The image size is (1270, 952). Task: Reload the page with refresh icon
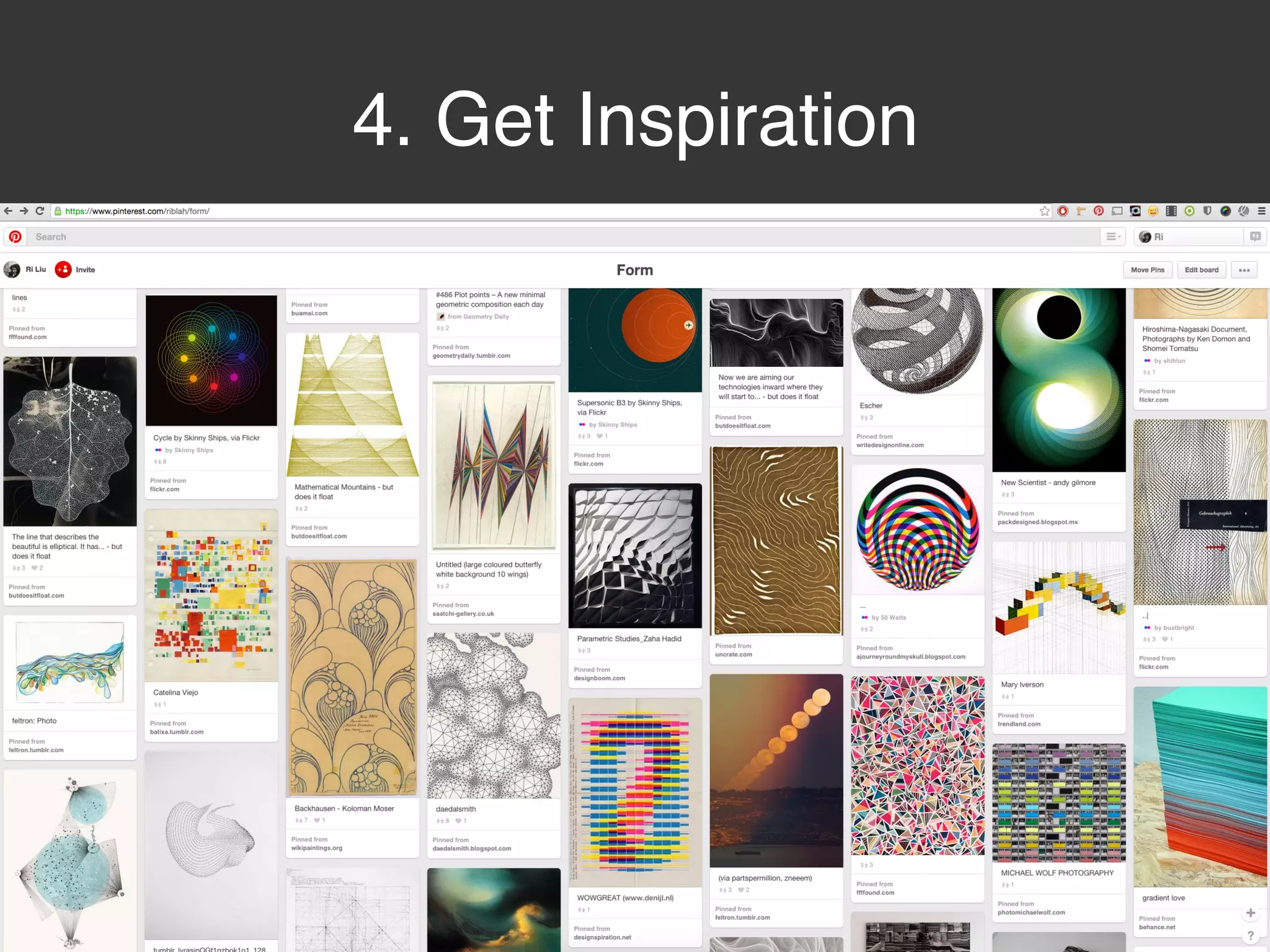coord(40,211)
